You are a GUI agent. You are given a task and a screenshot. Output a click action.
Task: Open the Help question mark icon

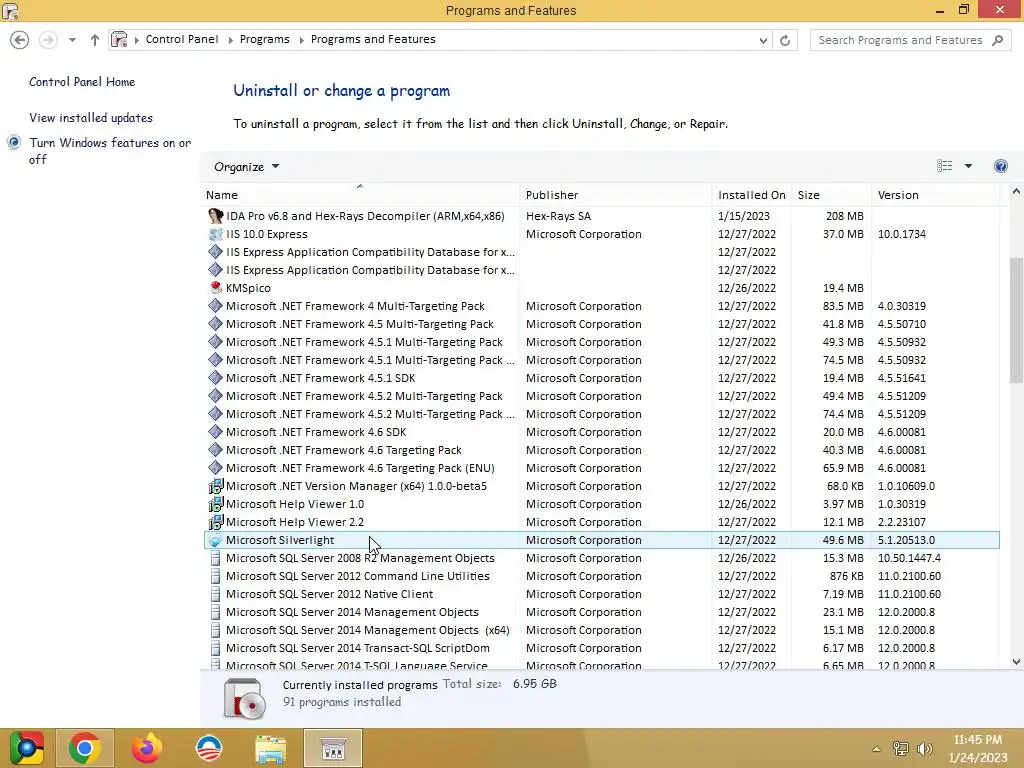point(1000,166)
